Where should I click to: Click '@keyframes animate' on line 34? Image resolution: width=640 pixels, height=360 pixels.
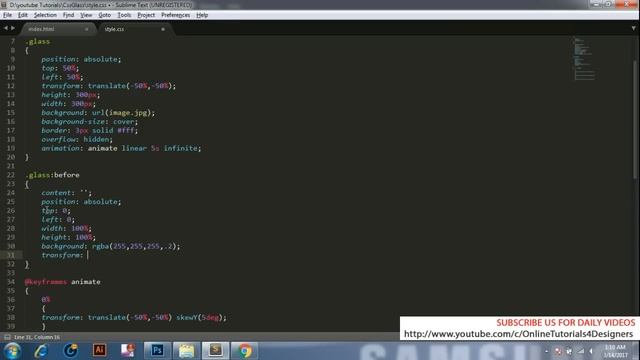[62, 282]
